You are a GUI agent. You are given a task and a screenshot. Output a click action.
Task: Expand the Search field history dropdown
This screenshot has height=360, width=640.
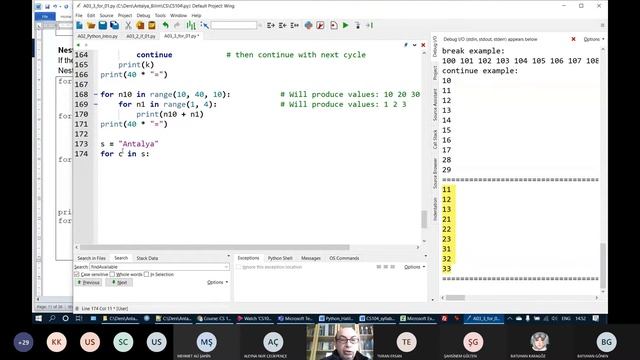(x=227, y=267)
